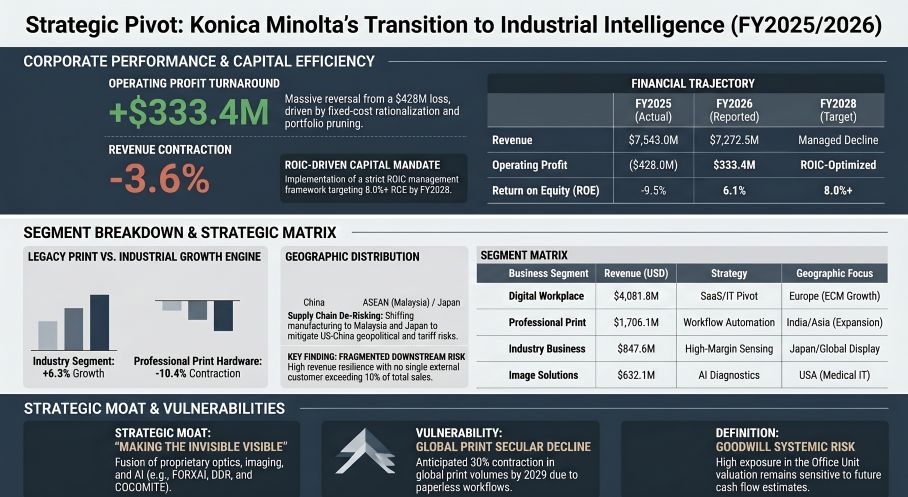Click the 'Strategy' column header
908x497 pixels.
(x=728, y=273)
